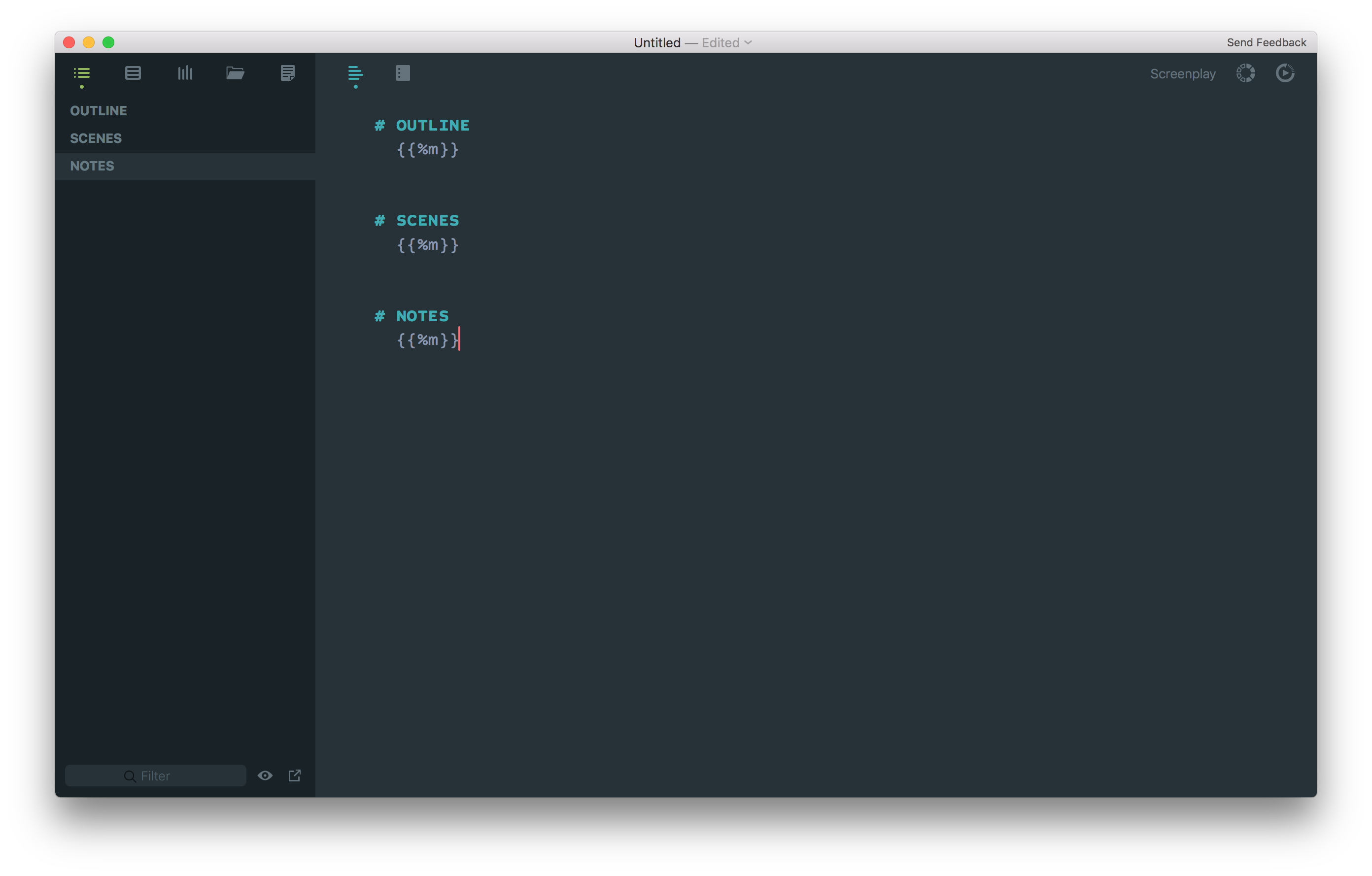Click the # SCENES heading in editor
This screenshot has width=1372, height=876.
[427, 220]
